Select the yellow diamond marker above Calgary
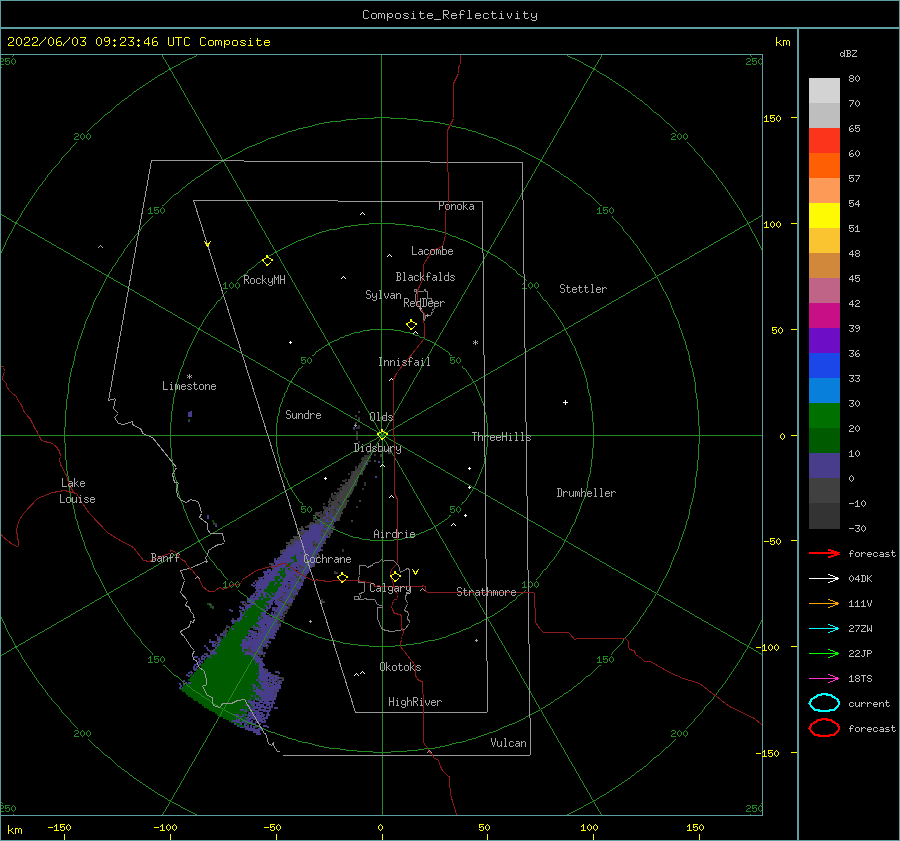 coord(395,576)
